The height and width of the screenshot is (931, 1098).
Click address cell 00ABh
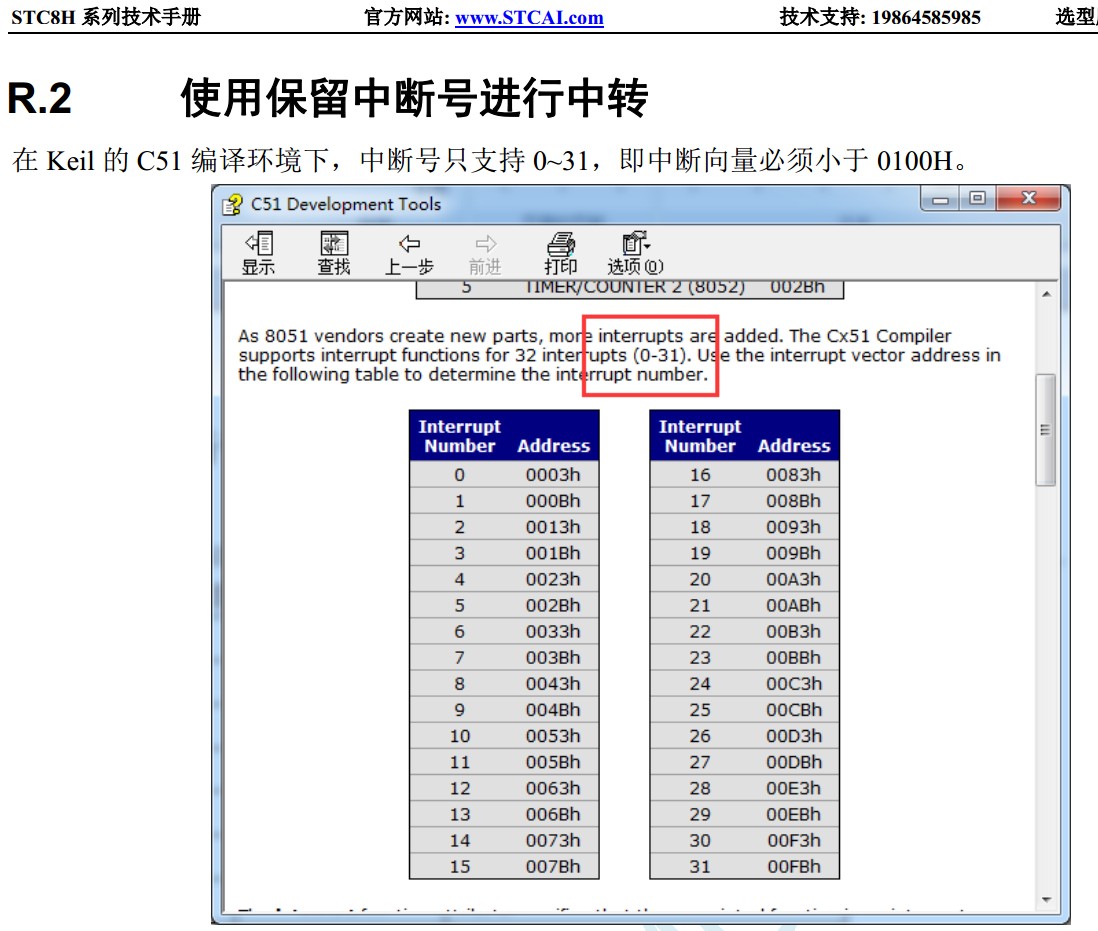coord(793,606)
